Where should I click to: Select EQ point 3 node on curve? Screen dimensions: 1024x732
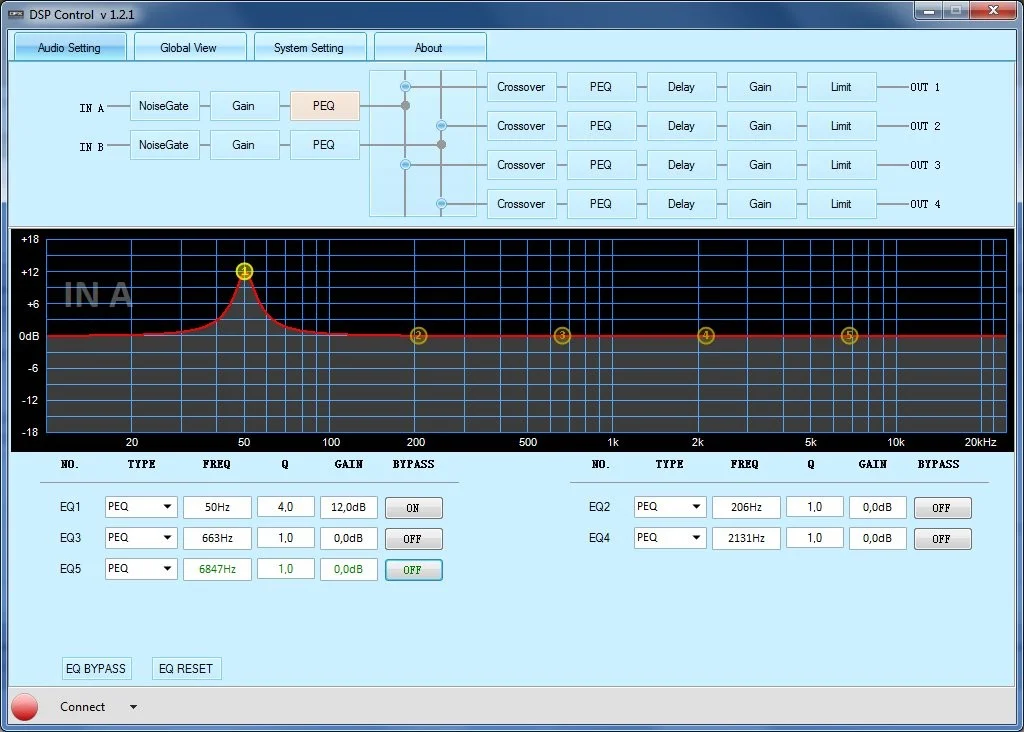point(562,336)
